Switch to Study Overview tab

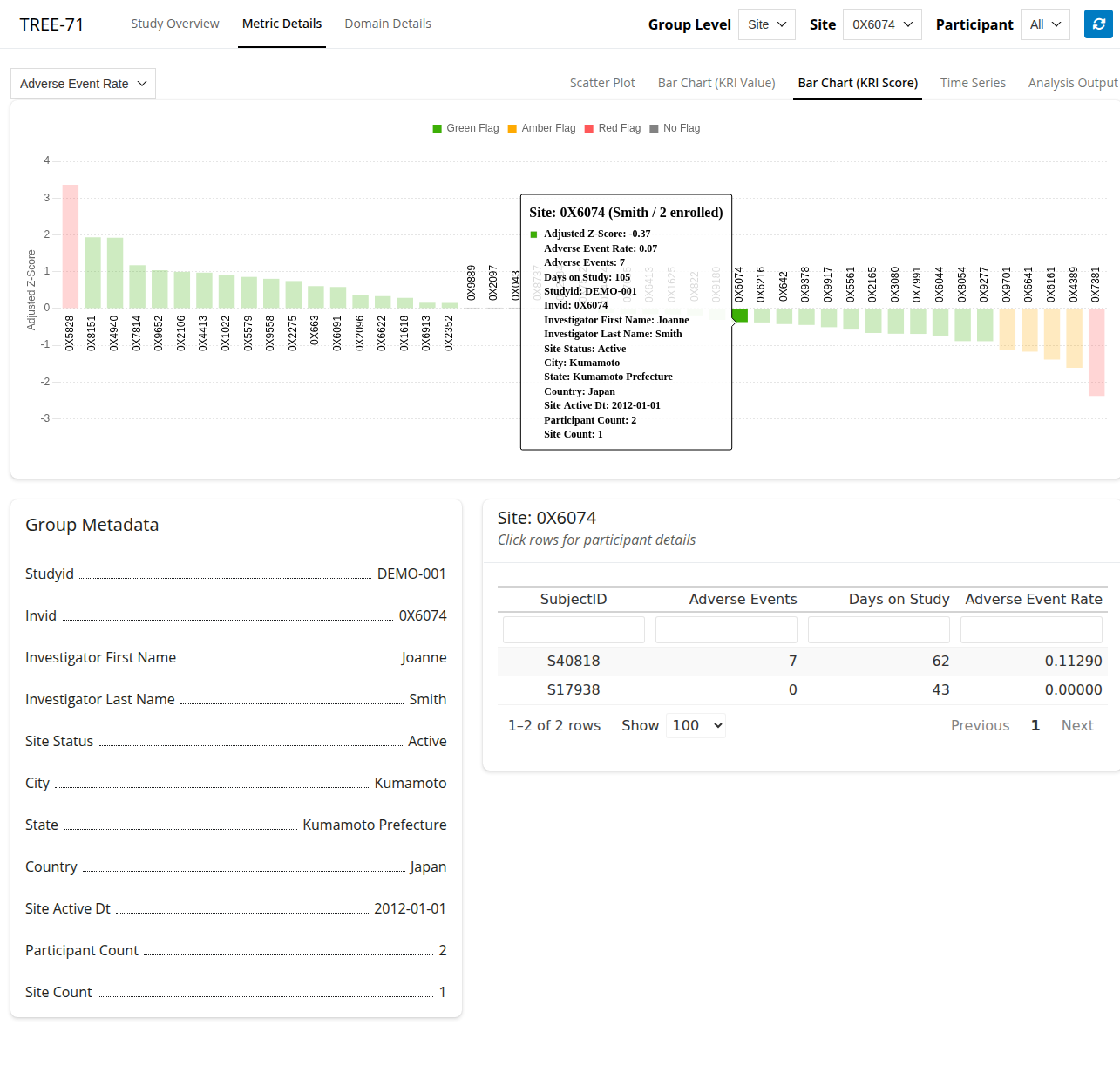pos(175,24)
